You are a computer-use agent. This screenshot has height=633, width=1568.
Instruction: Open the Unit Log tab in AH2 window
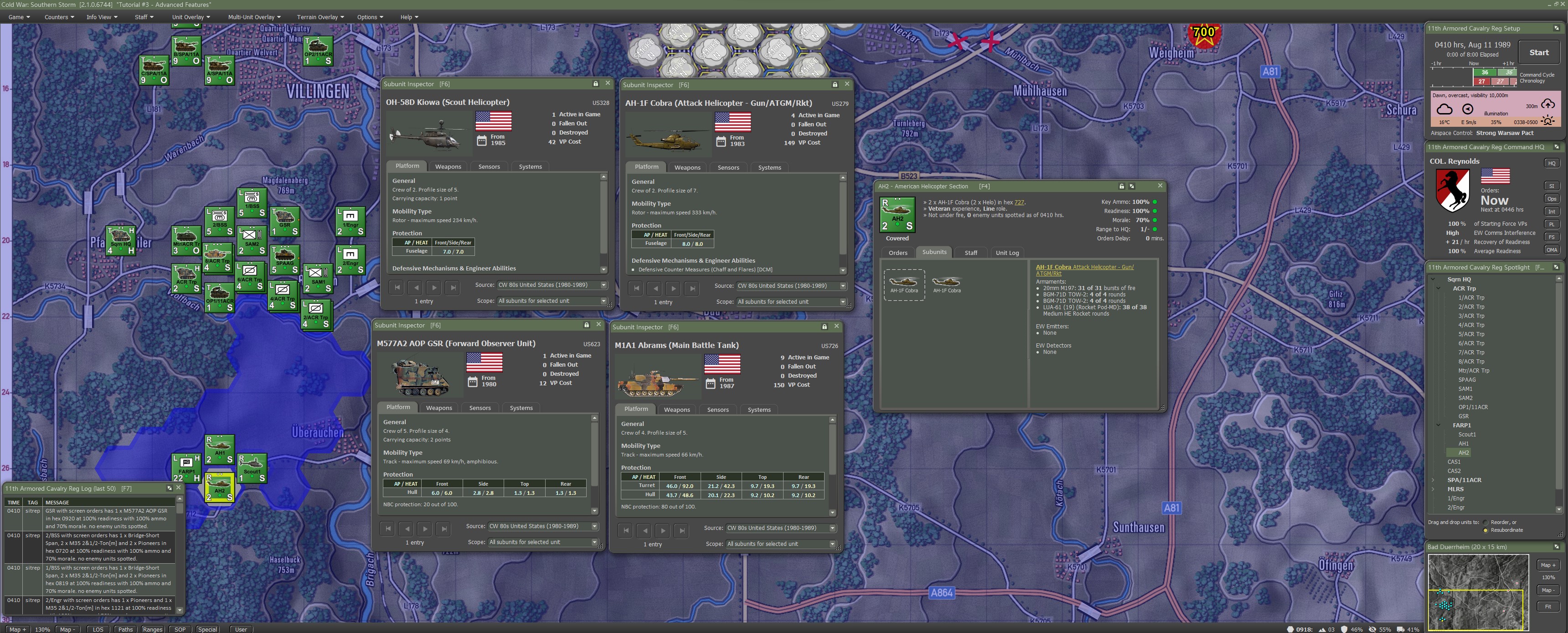pyautogui.click(x=1007, y=253)
